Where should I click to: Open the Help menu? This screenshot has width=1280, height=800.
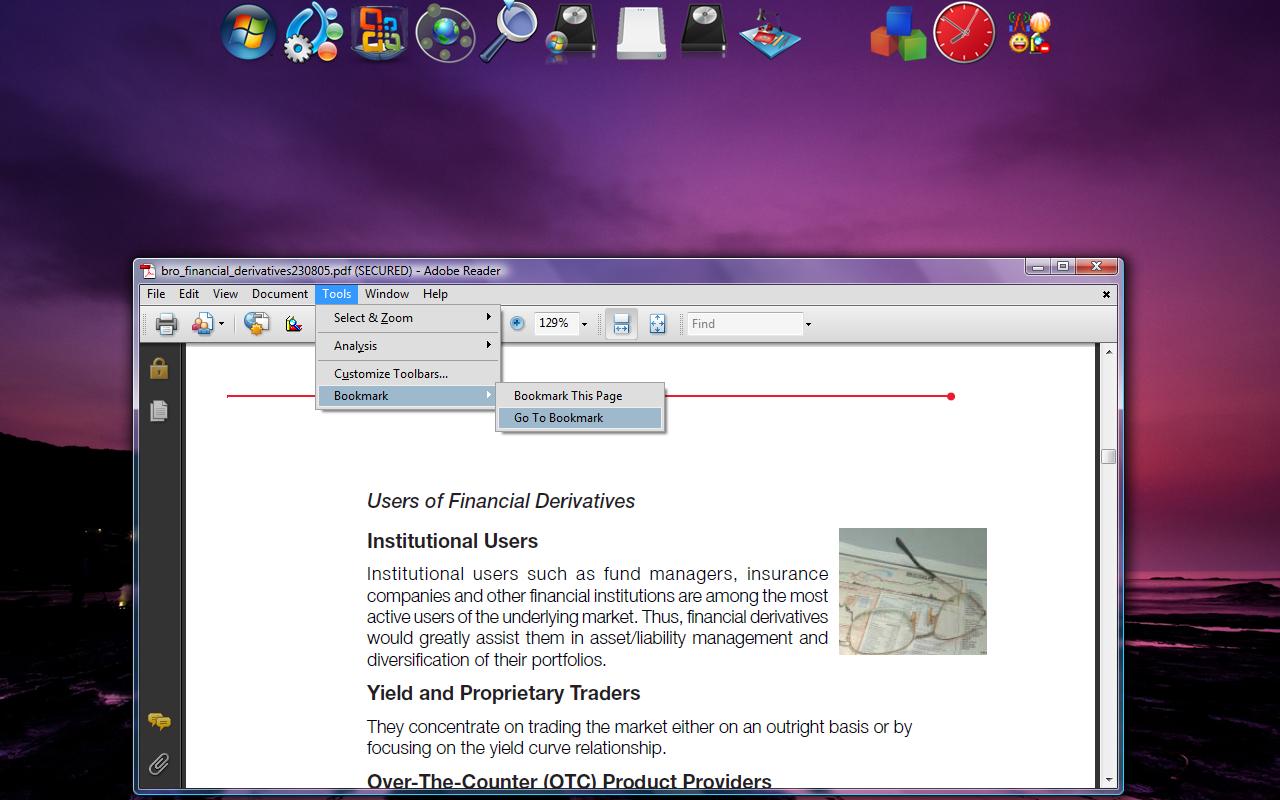tap(435, 294)
